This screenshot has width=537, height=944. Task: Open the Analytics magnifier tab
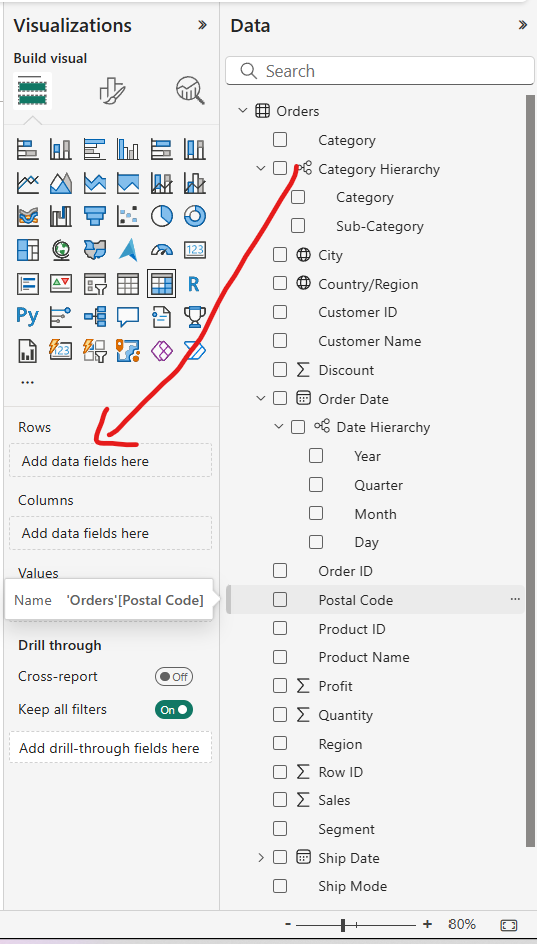(190, 91)
